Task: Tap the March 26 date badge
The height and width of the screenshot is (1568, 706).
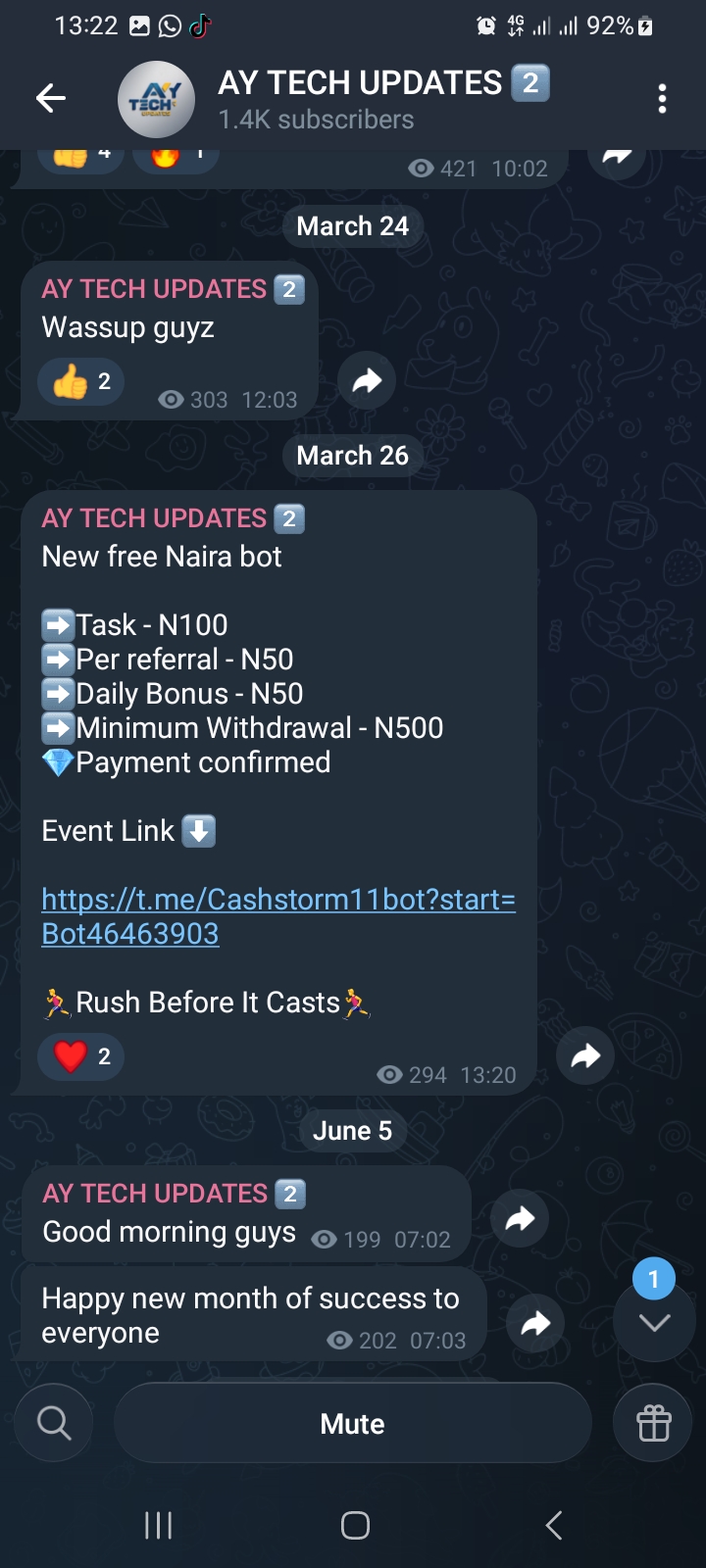Action: pyautogui.click(x=353, y=456)
